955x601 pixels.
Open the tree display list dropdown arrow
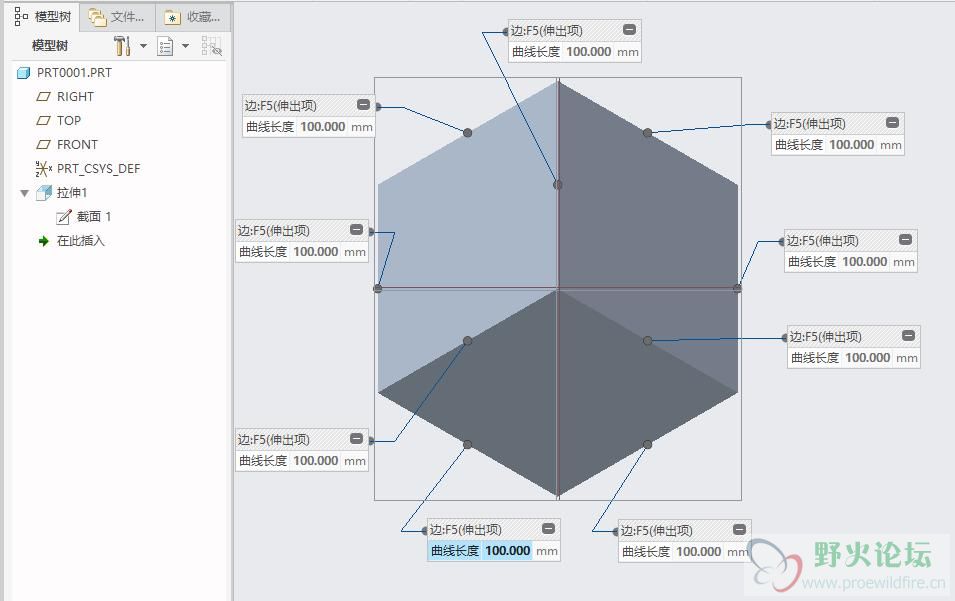[x=185, y=46]
